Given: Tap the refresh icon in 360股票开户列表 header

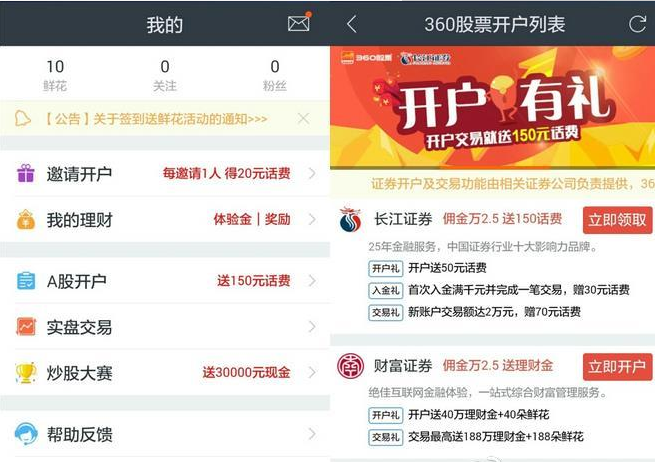Looking at the screenshot, I should coord(637,24).
